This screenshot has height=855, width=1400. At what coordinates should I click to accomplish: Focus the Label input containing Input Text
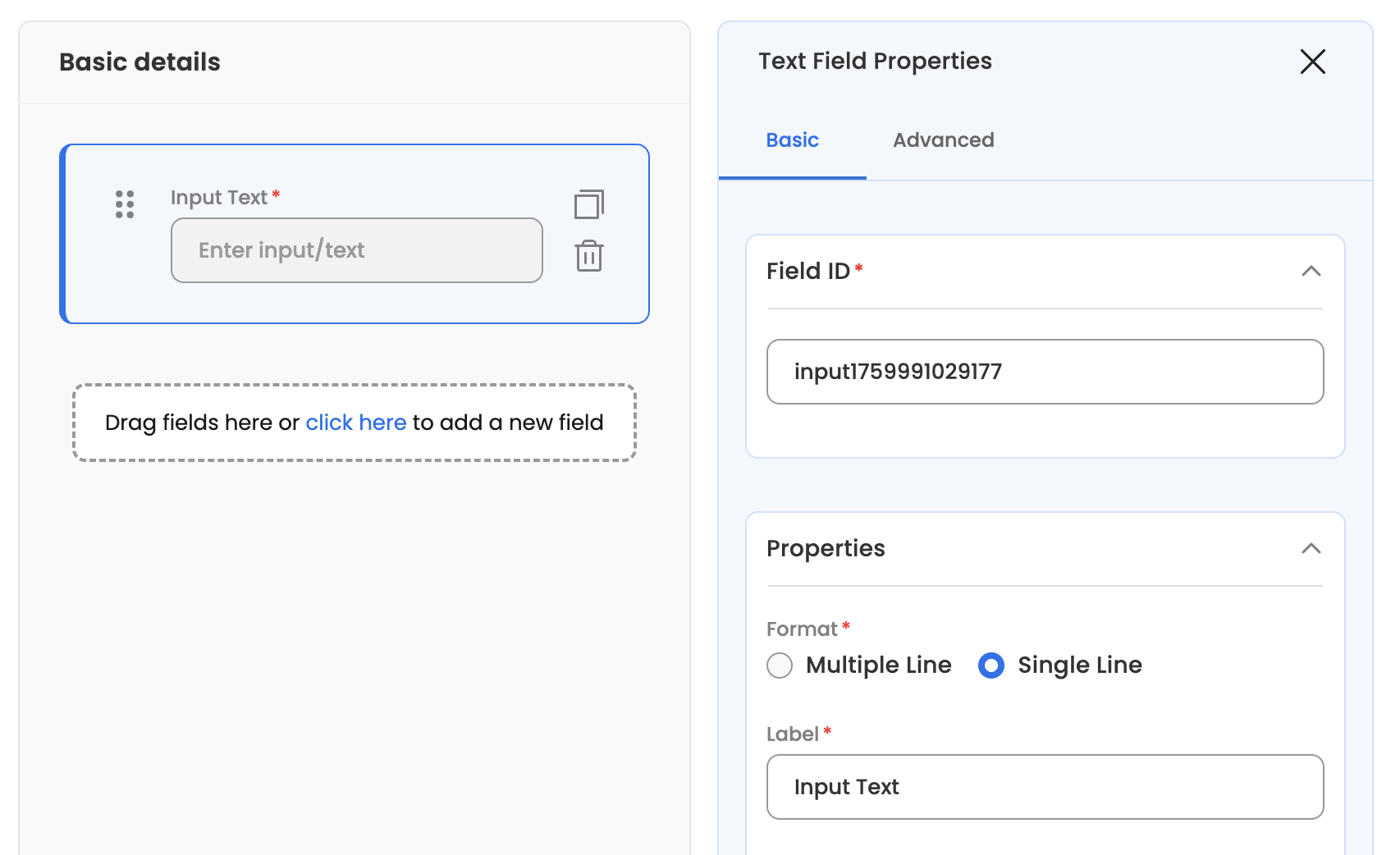pos(1045,787)
